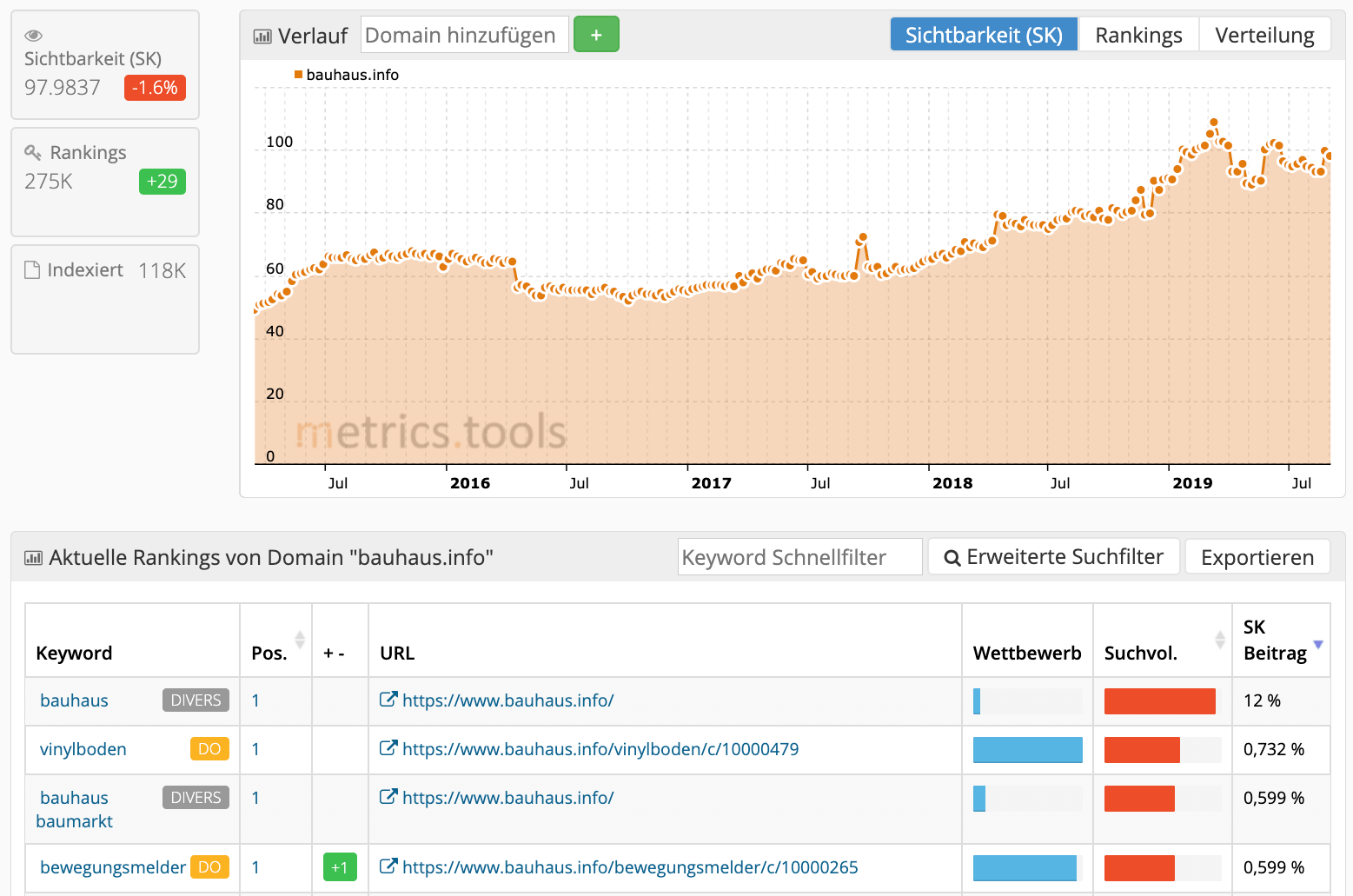Click orange legend square for bauhaus.info

coord(299,75)
